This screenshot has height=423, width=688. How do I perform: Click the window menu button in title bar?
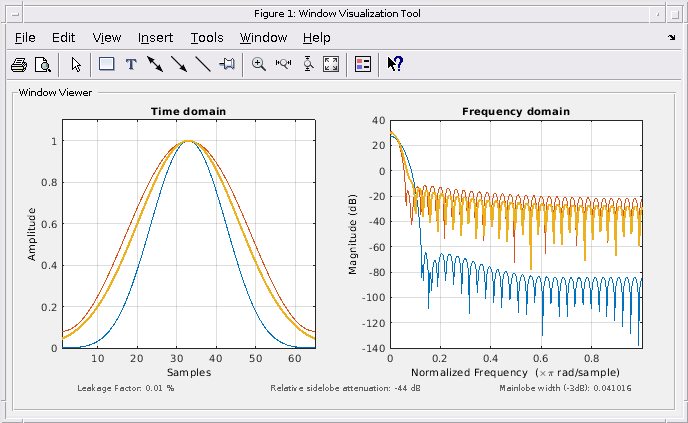[x=15, y=14]
